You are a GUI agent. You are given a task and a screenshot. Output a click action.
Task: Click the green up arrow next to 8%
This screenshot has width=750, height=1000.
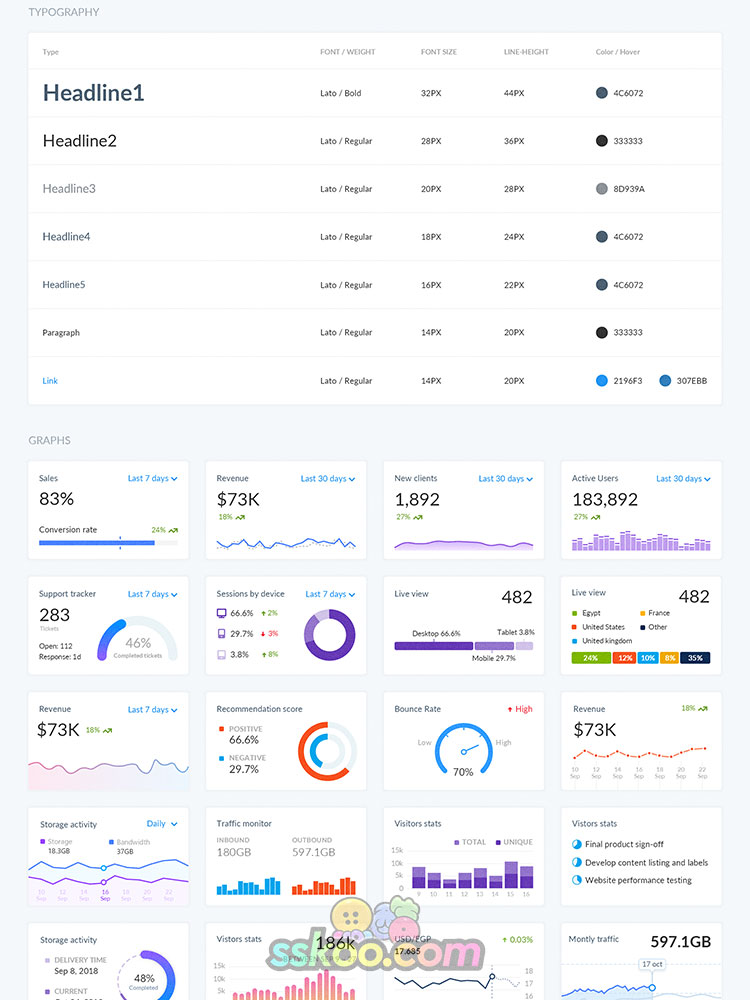click(263, 654)
